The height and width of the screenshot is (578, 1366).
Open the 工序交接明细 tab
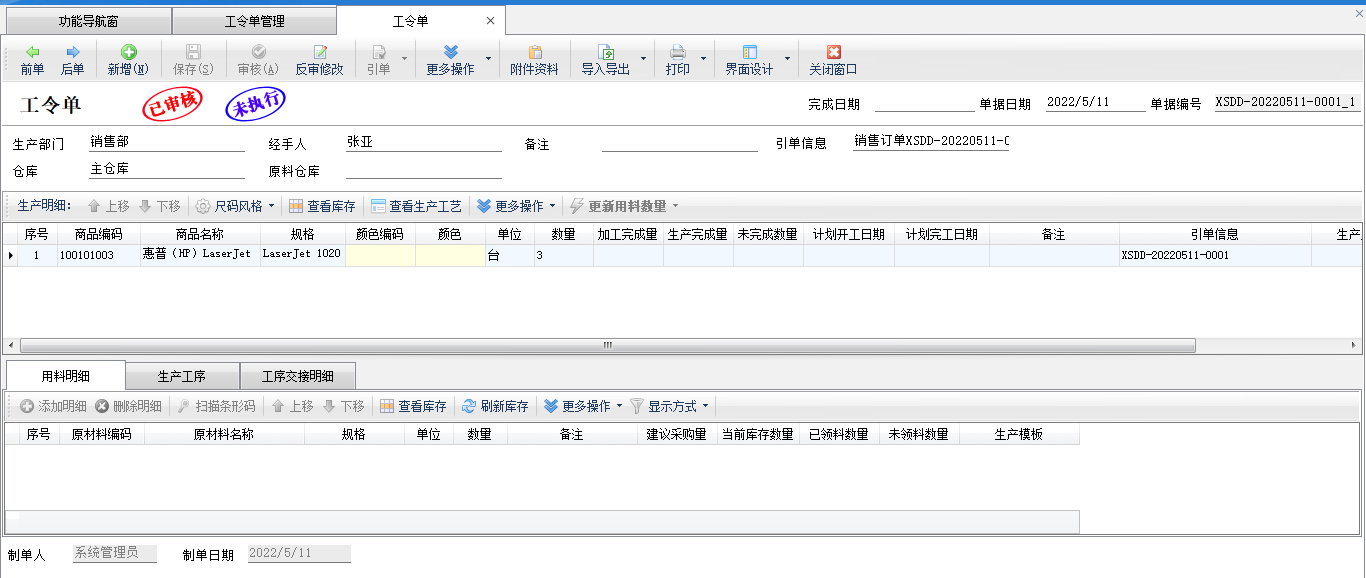[297, 376]
